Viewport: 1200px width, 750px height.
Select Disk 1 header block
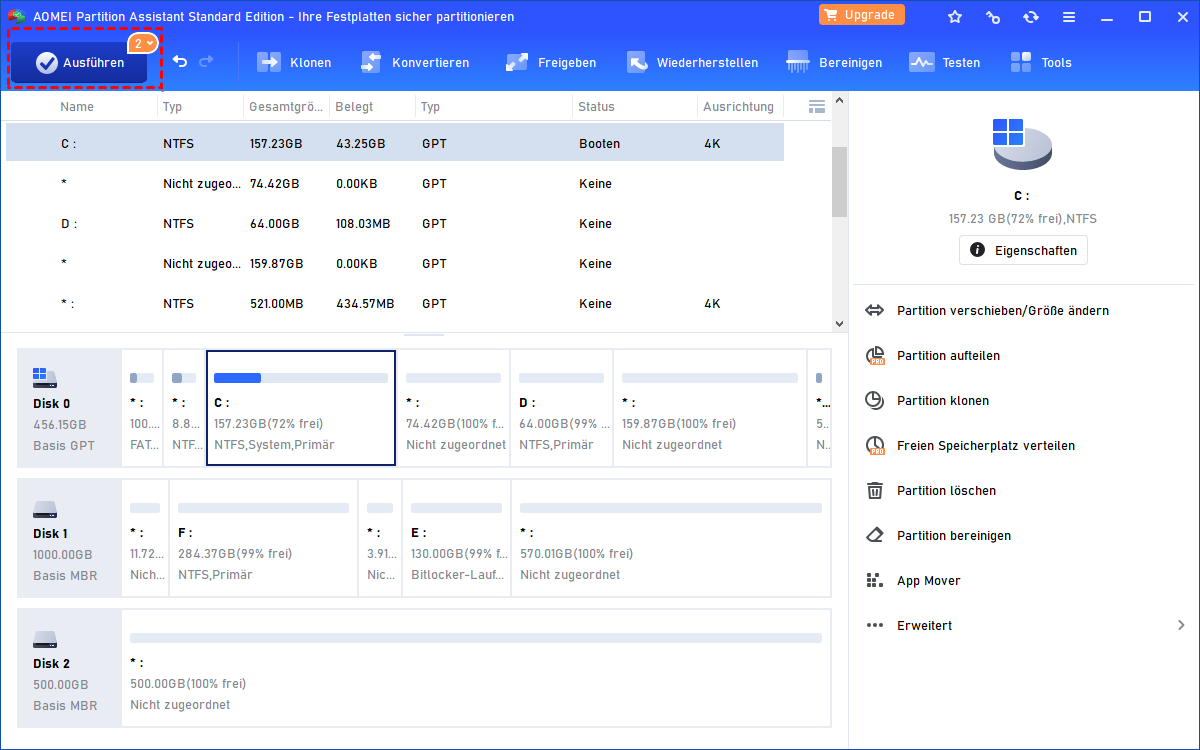[x=70, y=536]
